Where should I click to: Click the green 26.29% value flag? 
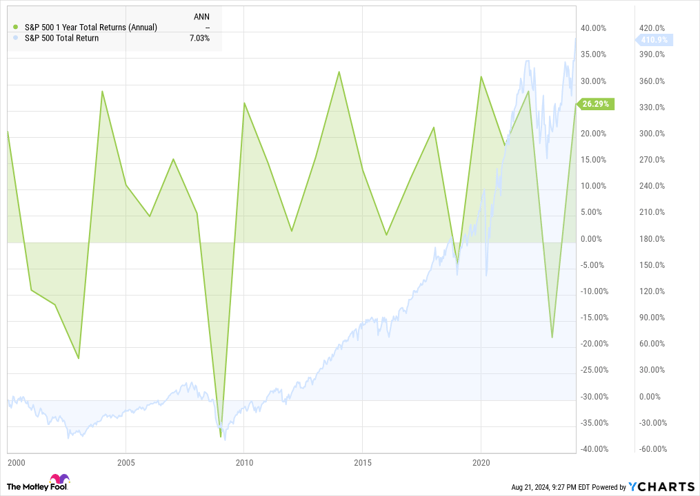596,104
